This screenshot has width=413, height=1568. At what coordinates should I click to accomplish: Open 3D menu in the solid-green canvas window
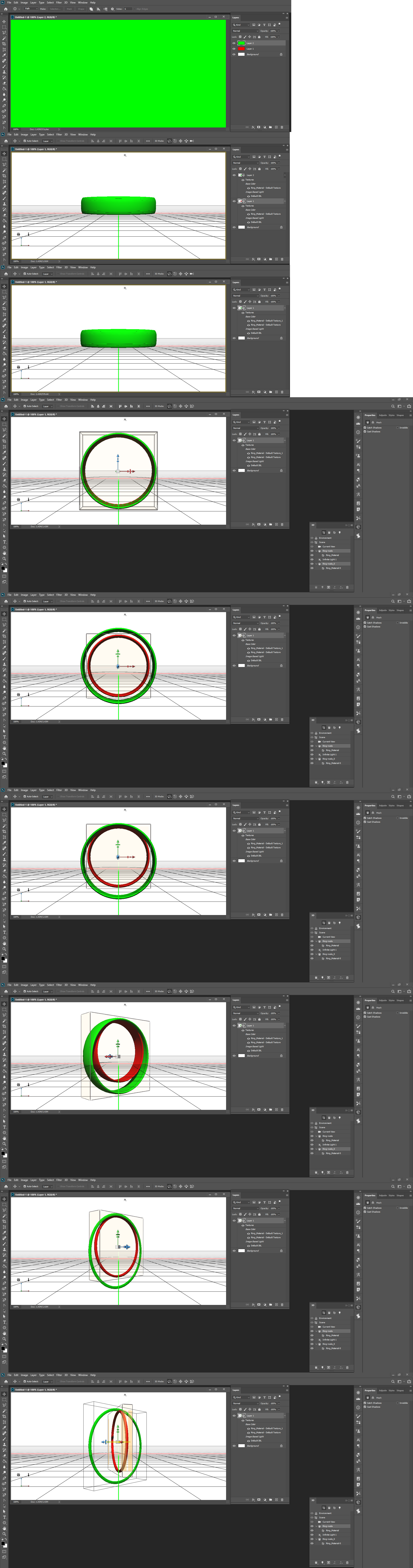(x=66, y=2)
